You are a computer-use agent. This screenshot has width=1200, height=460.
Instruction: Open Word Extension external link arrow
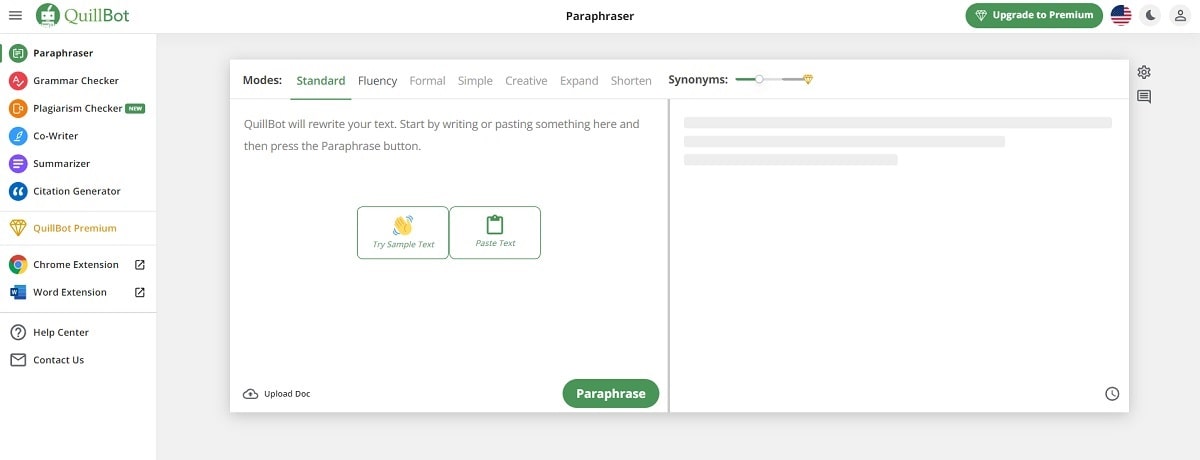[140, 292]
